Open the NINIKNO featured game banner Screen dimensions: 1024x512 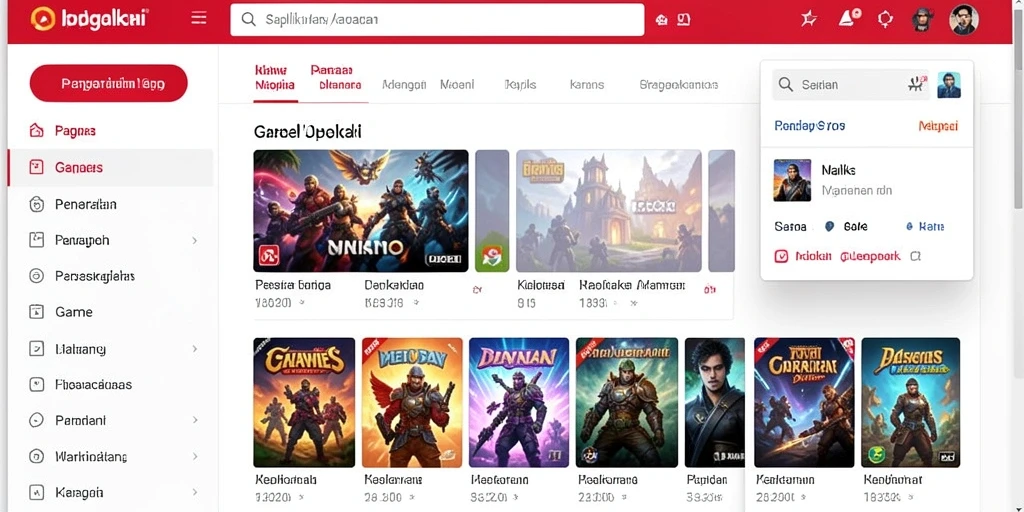click(360, 211)
